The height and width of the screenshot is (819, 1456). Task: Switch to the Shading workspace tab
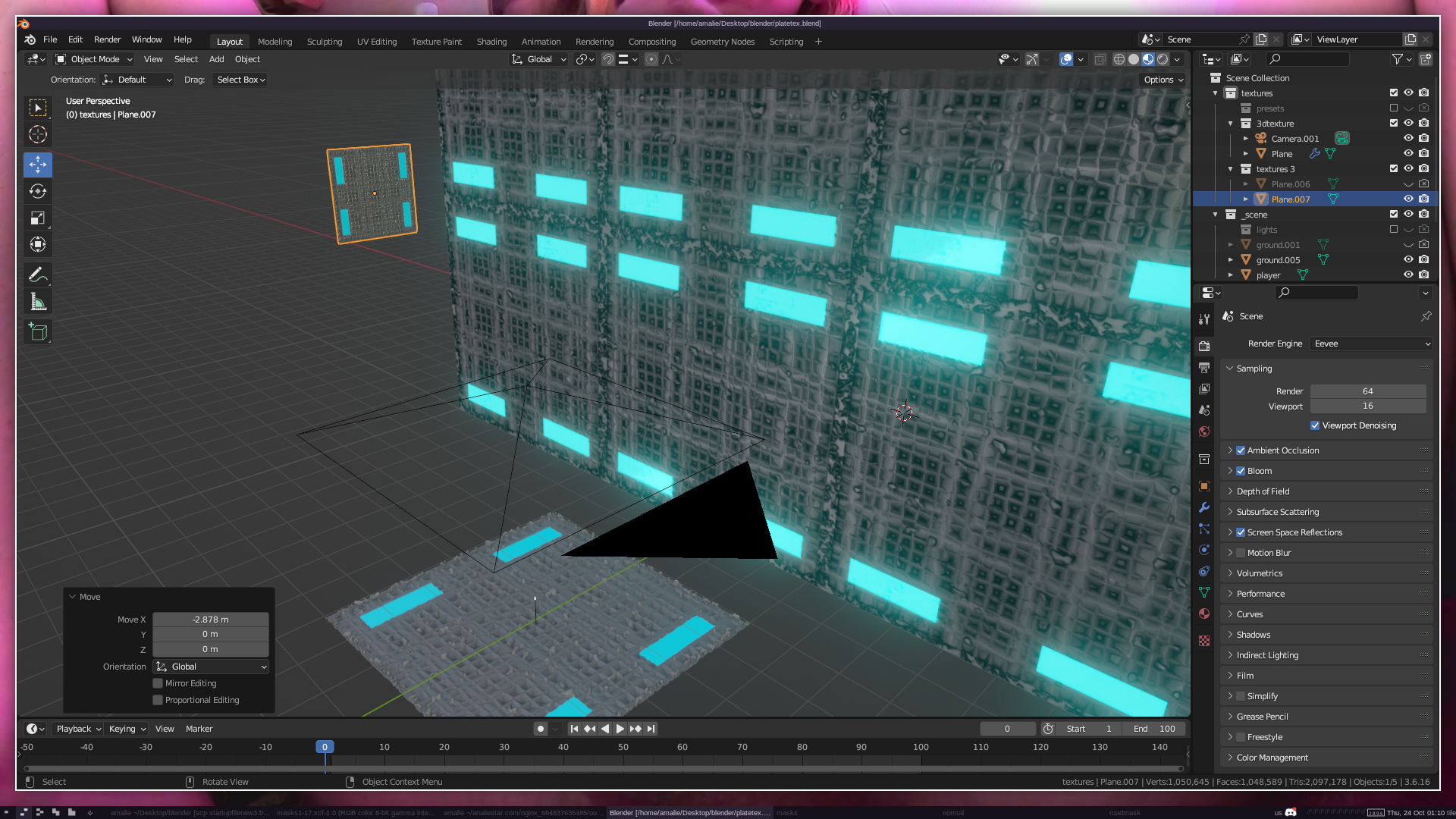point(491,42)
